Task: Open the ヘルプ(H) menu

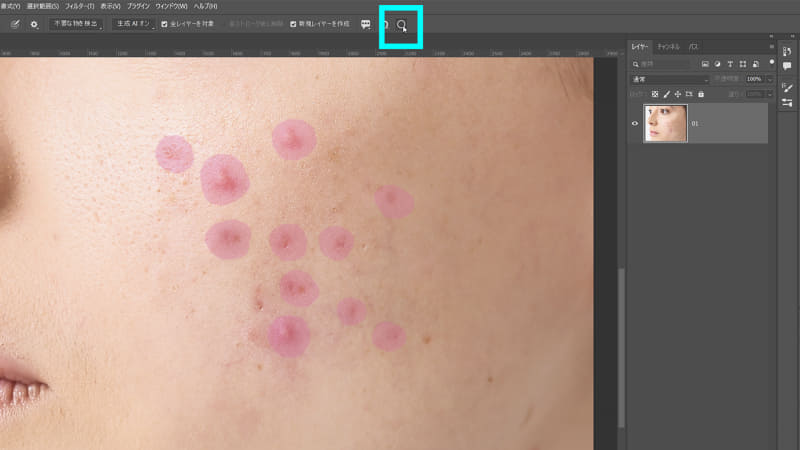Action: (x=205, y=6)
